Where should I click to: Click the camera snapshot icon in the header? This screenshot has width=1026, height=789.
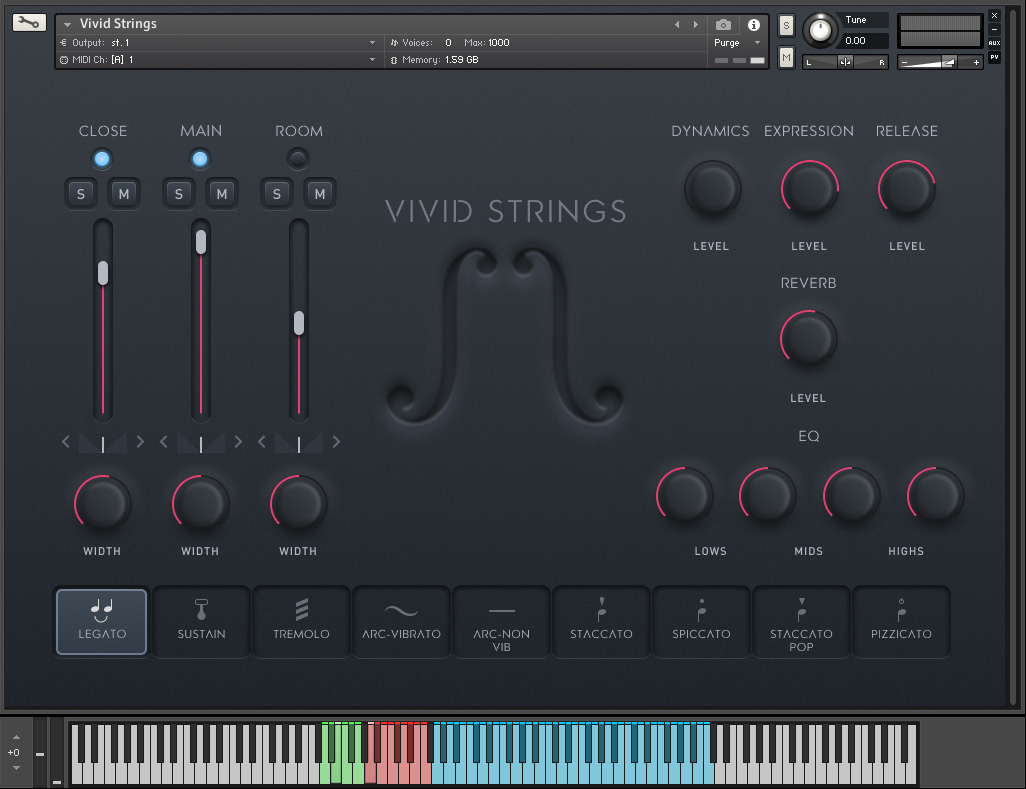click(x=723, y=25)
